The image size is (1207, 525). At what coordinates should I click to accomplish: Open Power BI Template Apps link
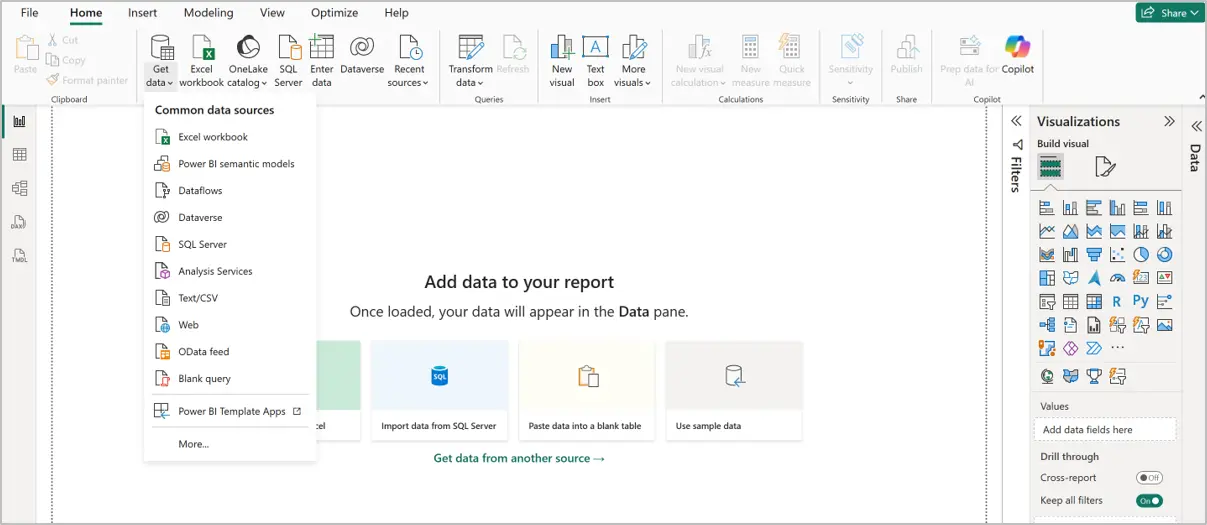tap(230, 411)
